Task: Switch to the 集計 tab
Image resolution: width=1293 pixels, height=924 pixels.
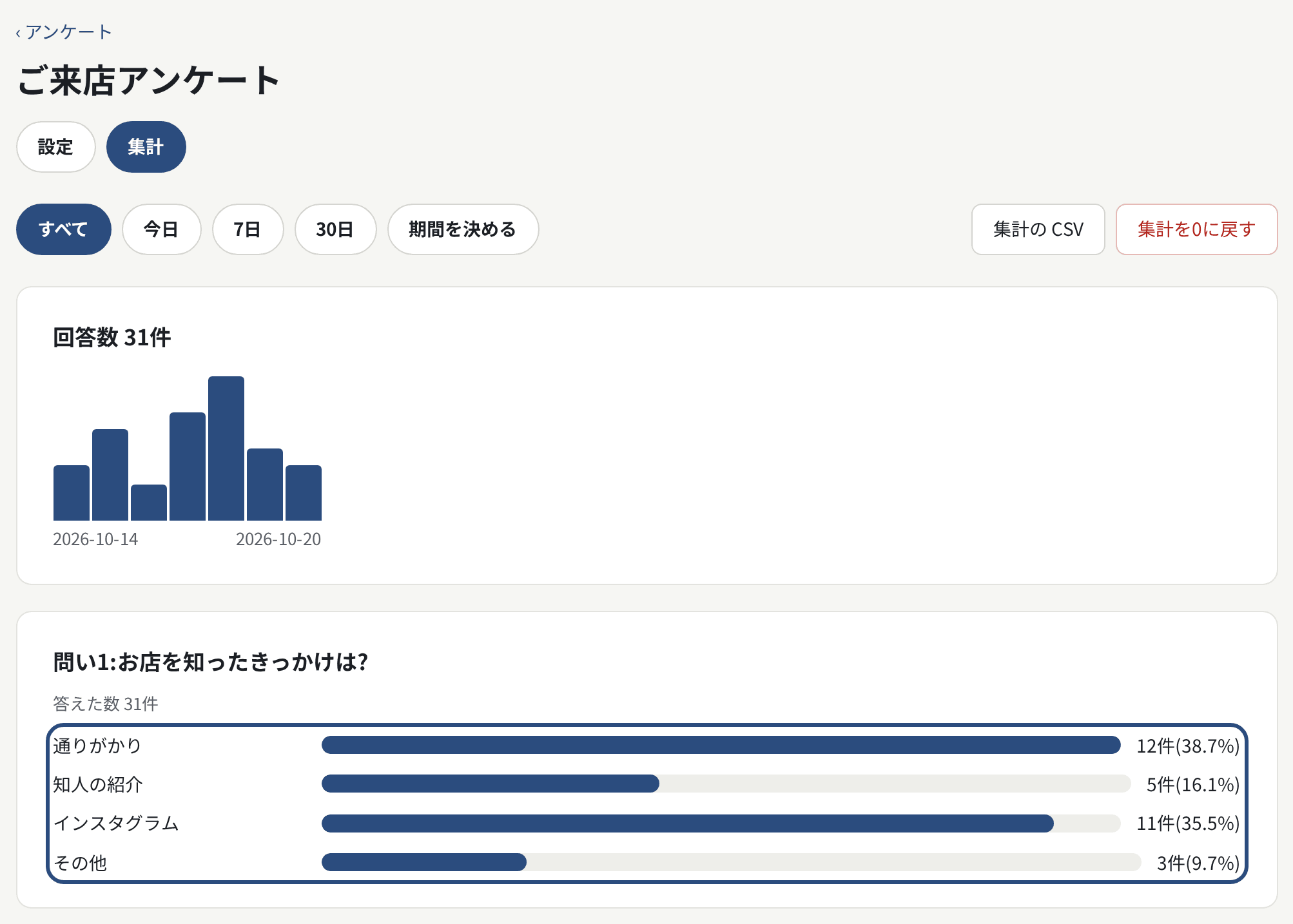Action: [146, 147]
